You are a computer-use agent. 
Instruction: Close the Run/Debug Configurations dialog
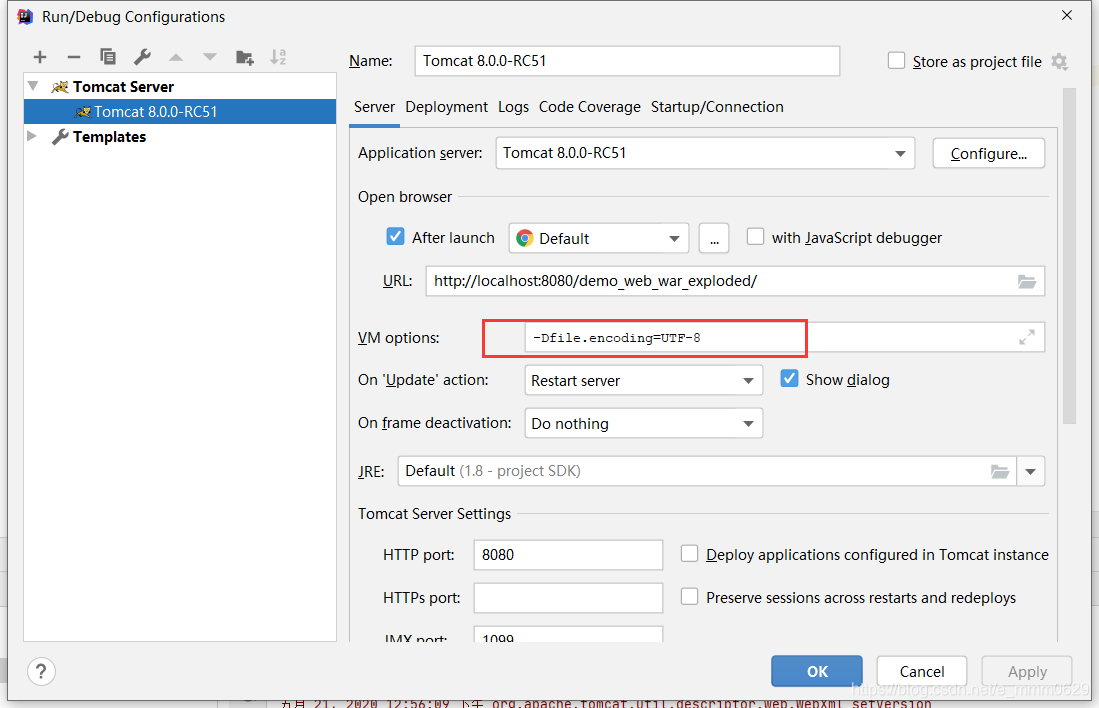point(1067,15)
